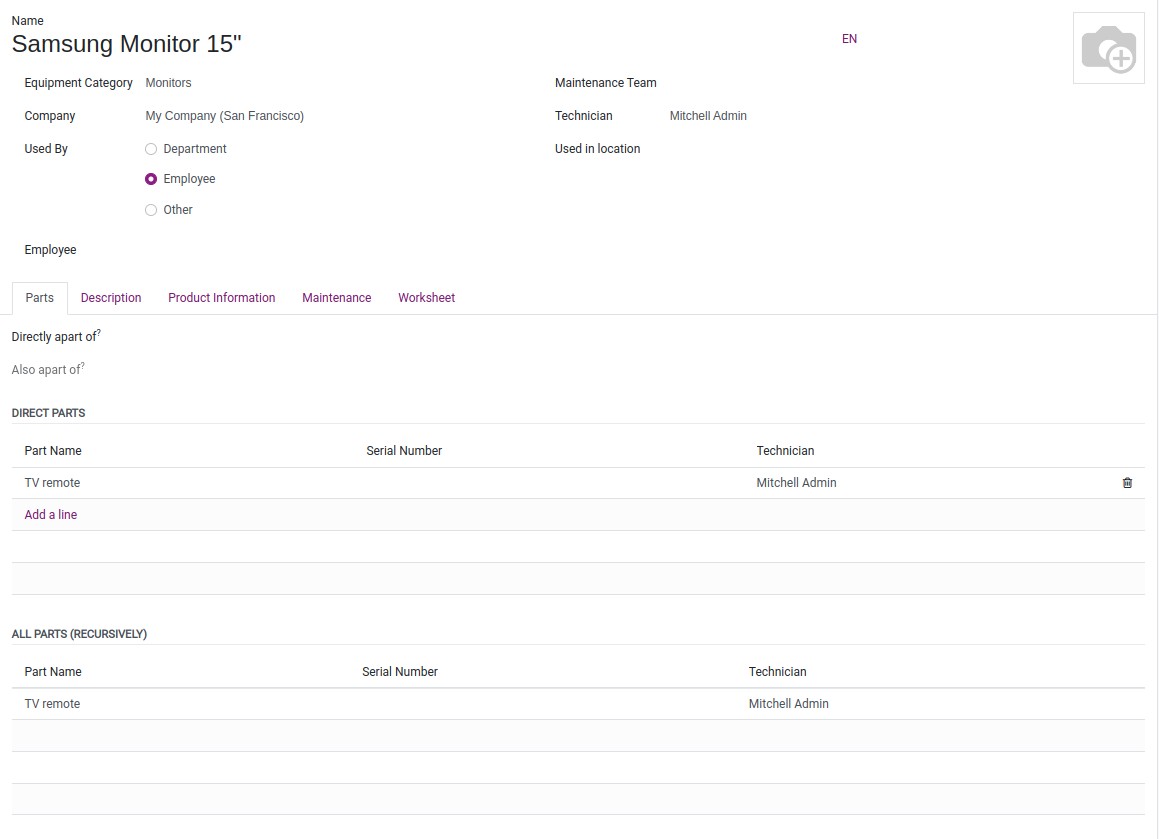Click Add a line in Direct Parts

click(50, 514)
